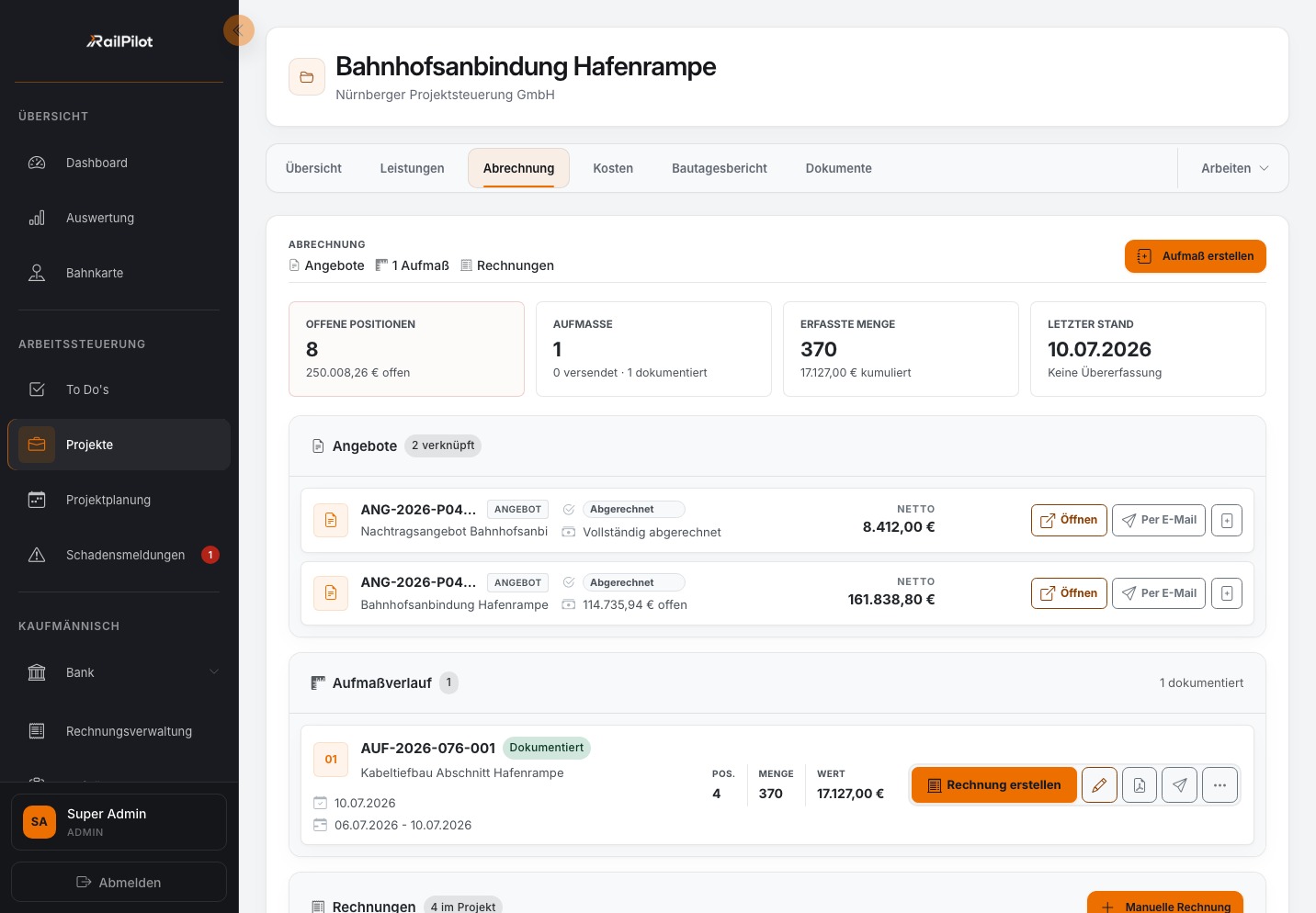
Task: Expand the Bank menu chevron
Action: (214, 672)
